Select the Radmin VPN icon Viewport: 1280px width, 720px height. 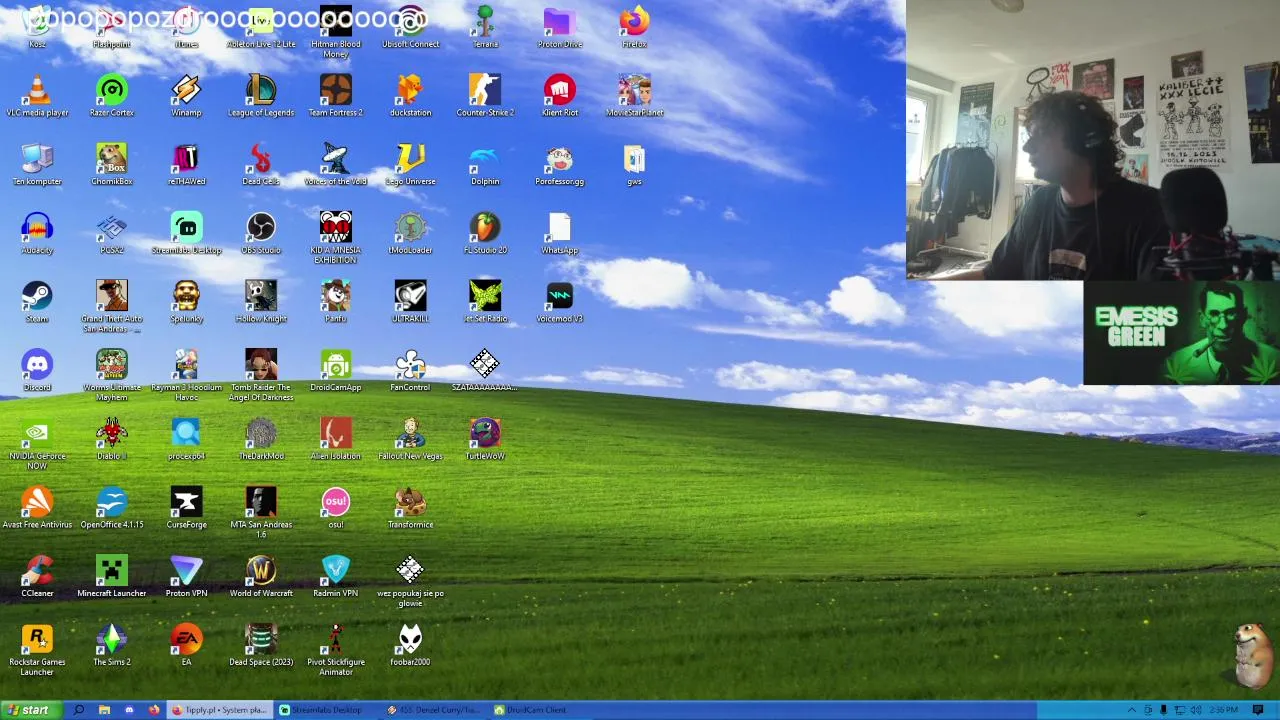click(336, 577)
